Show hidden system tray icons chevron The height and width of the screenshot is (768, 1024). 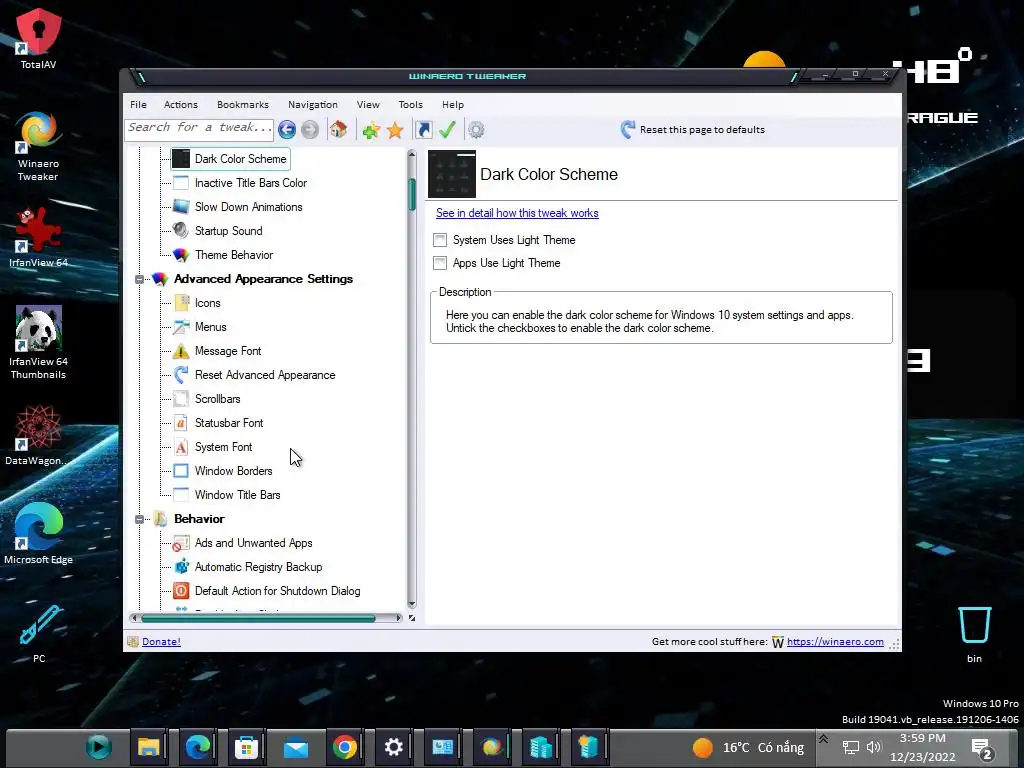[x=824, y=739]
